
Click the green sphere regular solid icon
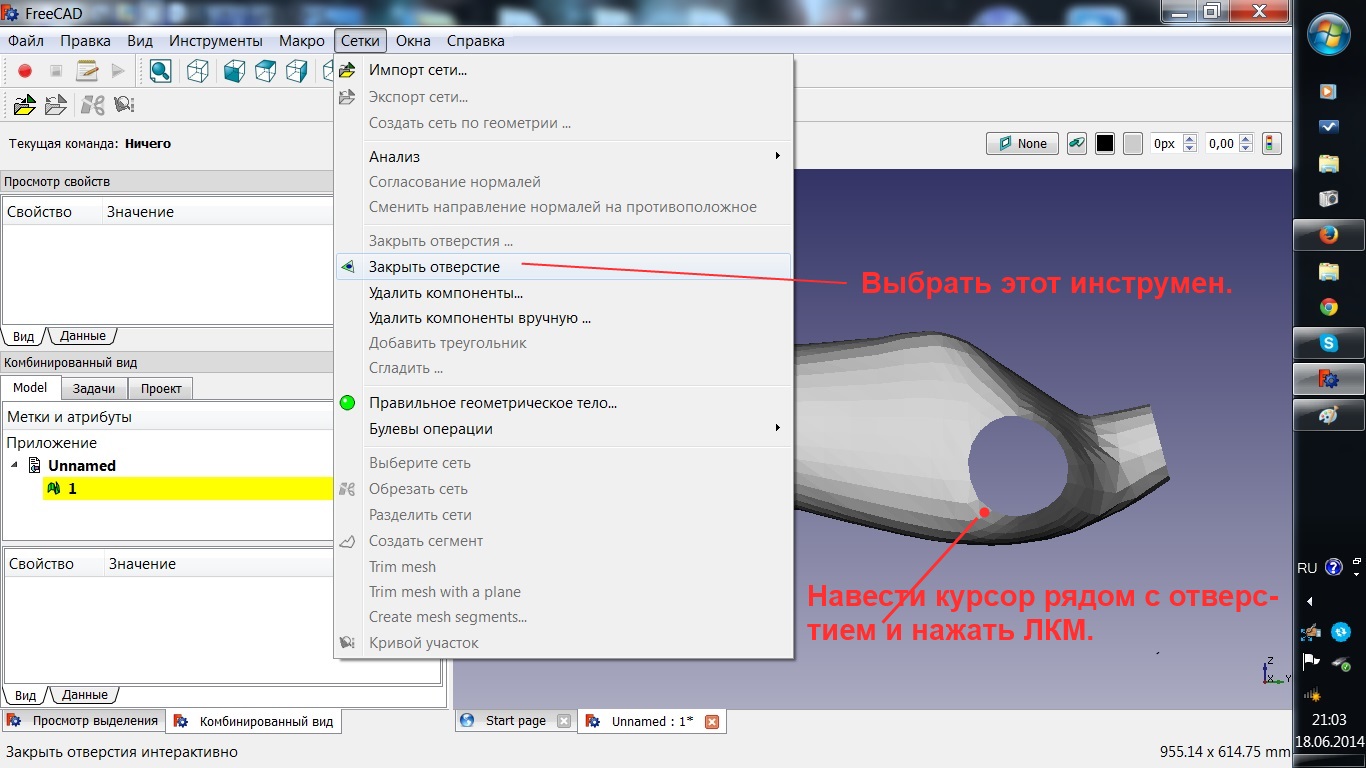click(x=347, y=403)
